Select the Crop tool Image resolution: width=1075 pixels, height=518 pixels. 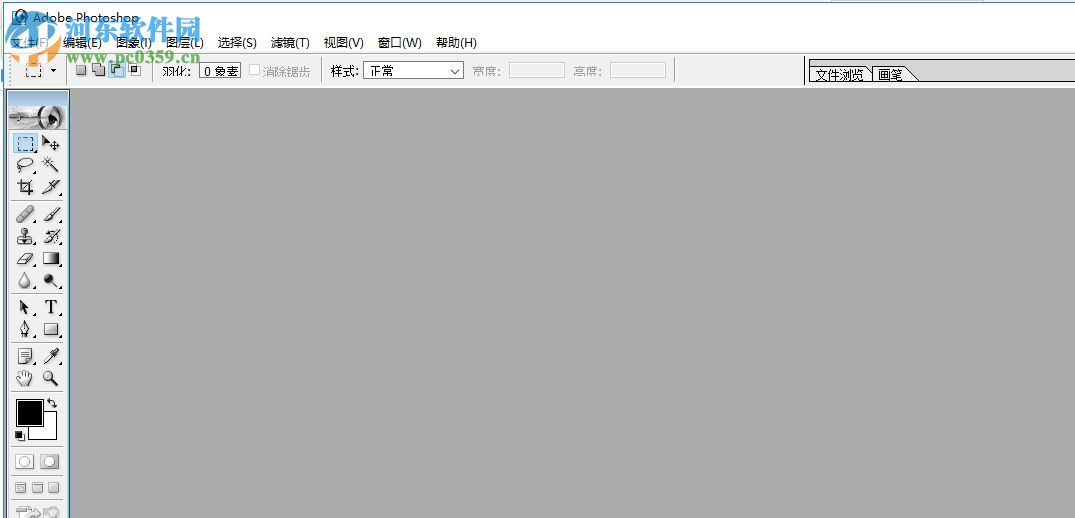pos(25,186)
